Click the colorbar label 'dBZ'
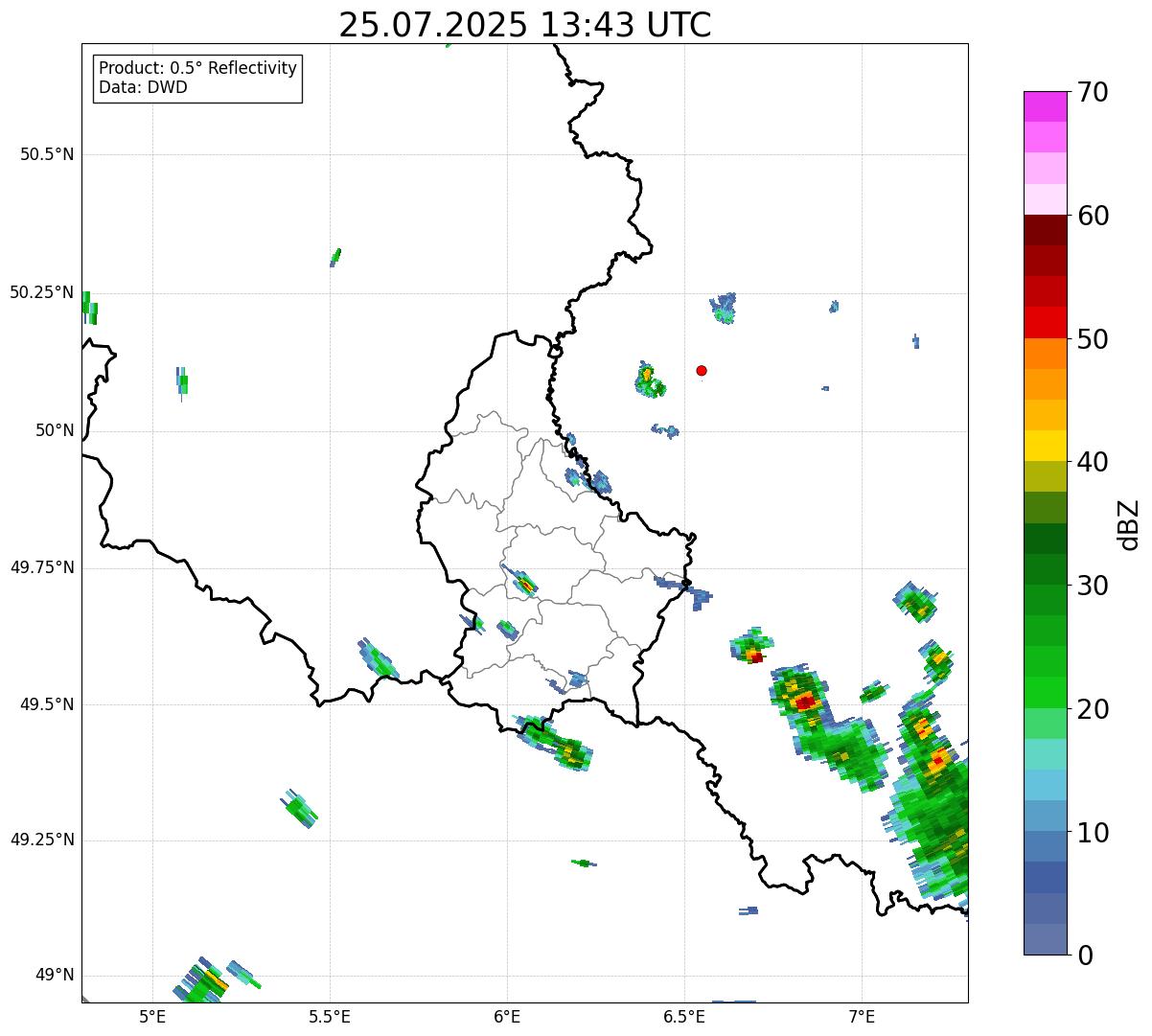The width and height of the screenshot is (1152, 1036). tap(1129, 524)
